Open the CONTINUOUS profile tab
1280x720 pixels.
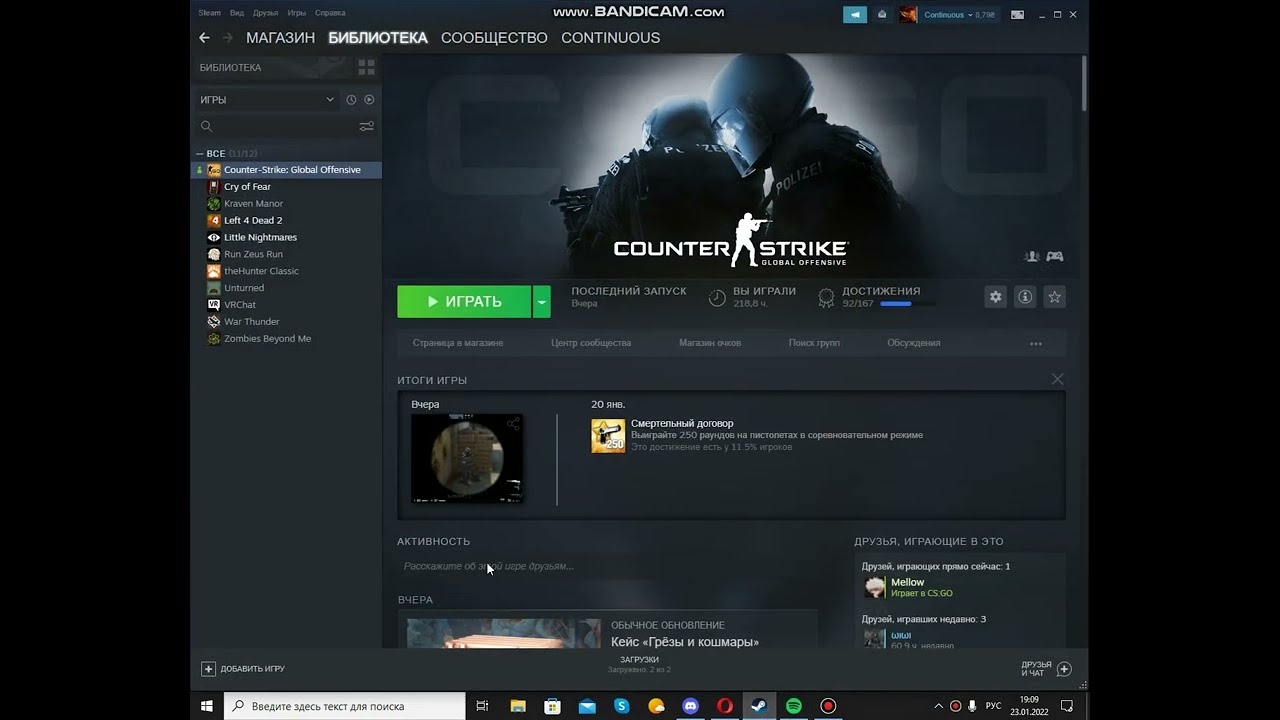[x=610, y=38]
